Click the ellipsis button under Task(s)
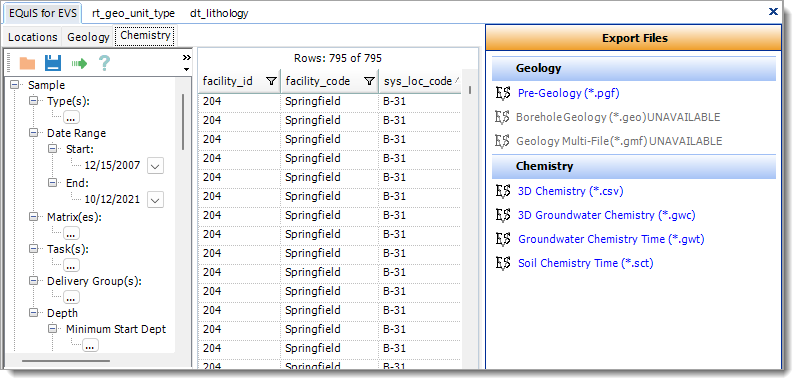 coord(71,265)
